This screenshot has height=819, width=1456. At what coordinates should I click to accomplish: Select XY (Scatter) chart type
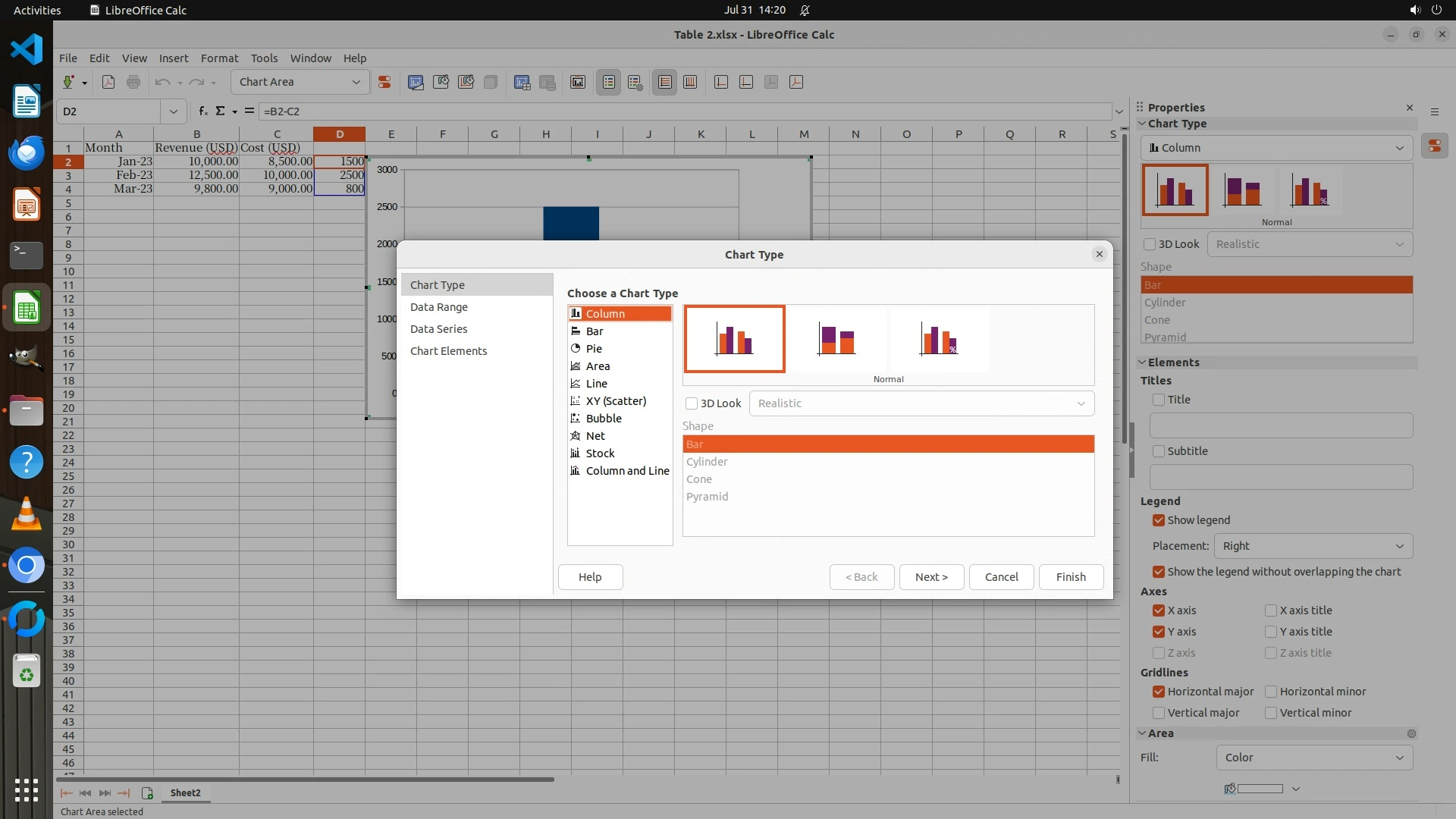(x=616, y=401)
